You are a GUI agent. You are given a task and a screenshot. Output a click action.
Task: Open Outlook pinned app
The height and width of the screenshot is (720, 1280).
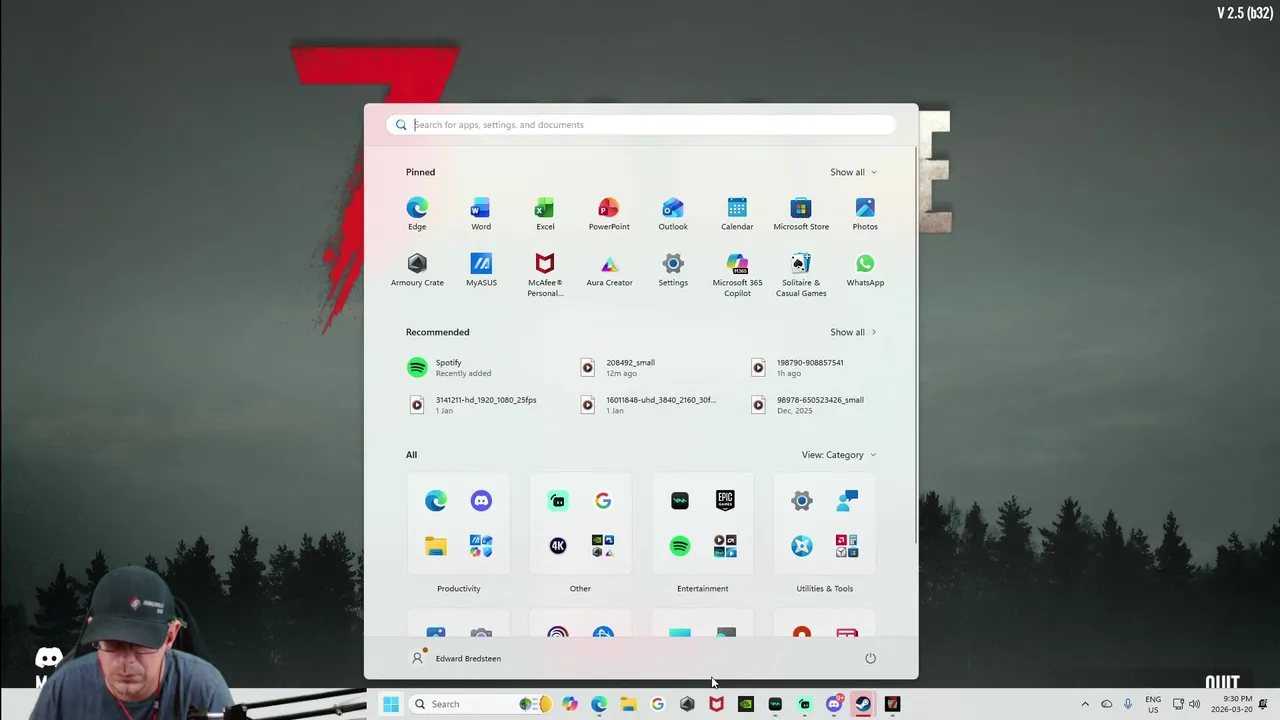673,213
